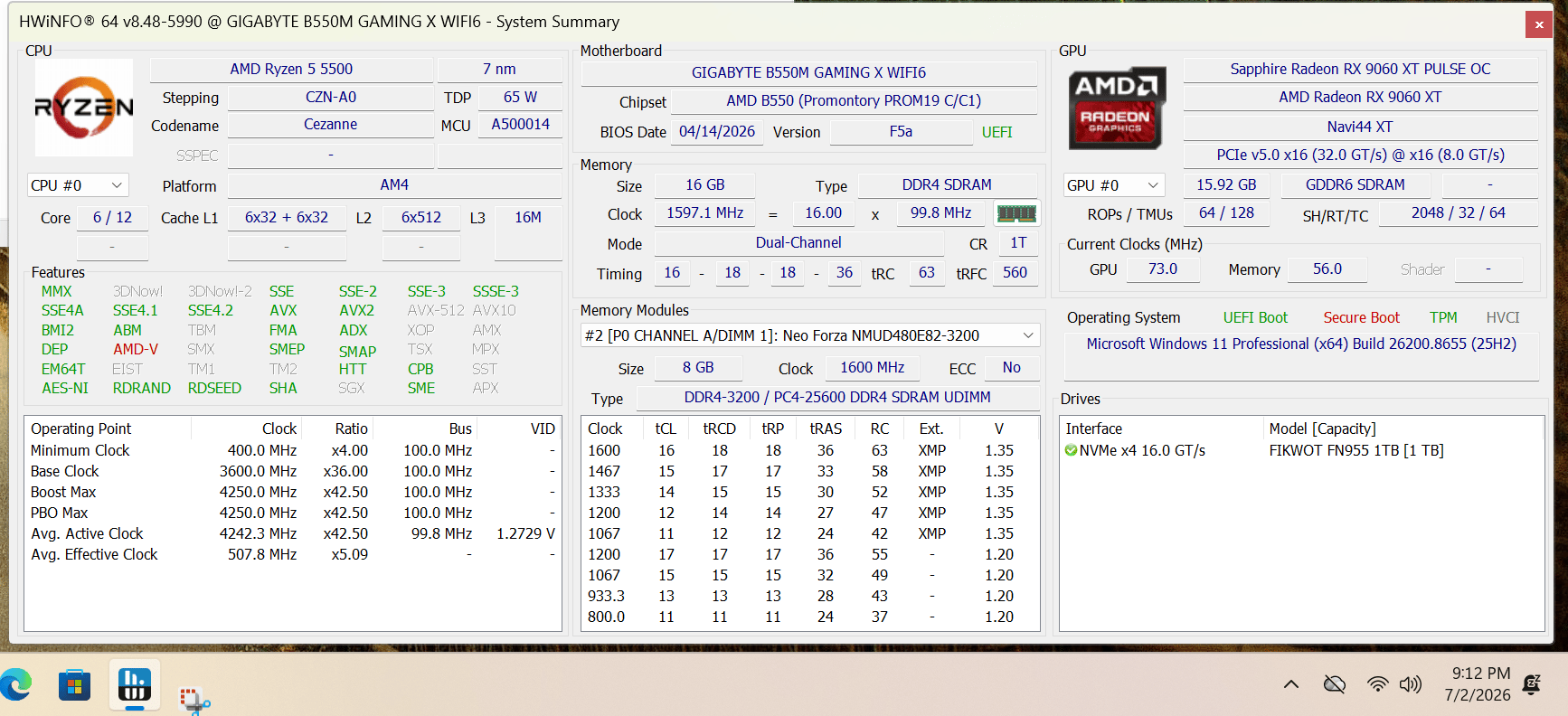The width and height of the screenshot is (1568, 716).
Task: Click the AMD Ryzen 5 5500 name field
Action: (x=291, y=70)
